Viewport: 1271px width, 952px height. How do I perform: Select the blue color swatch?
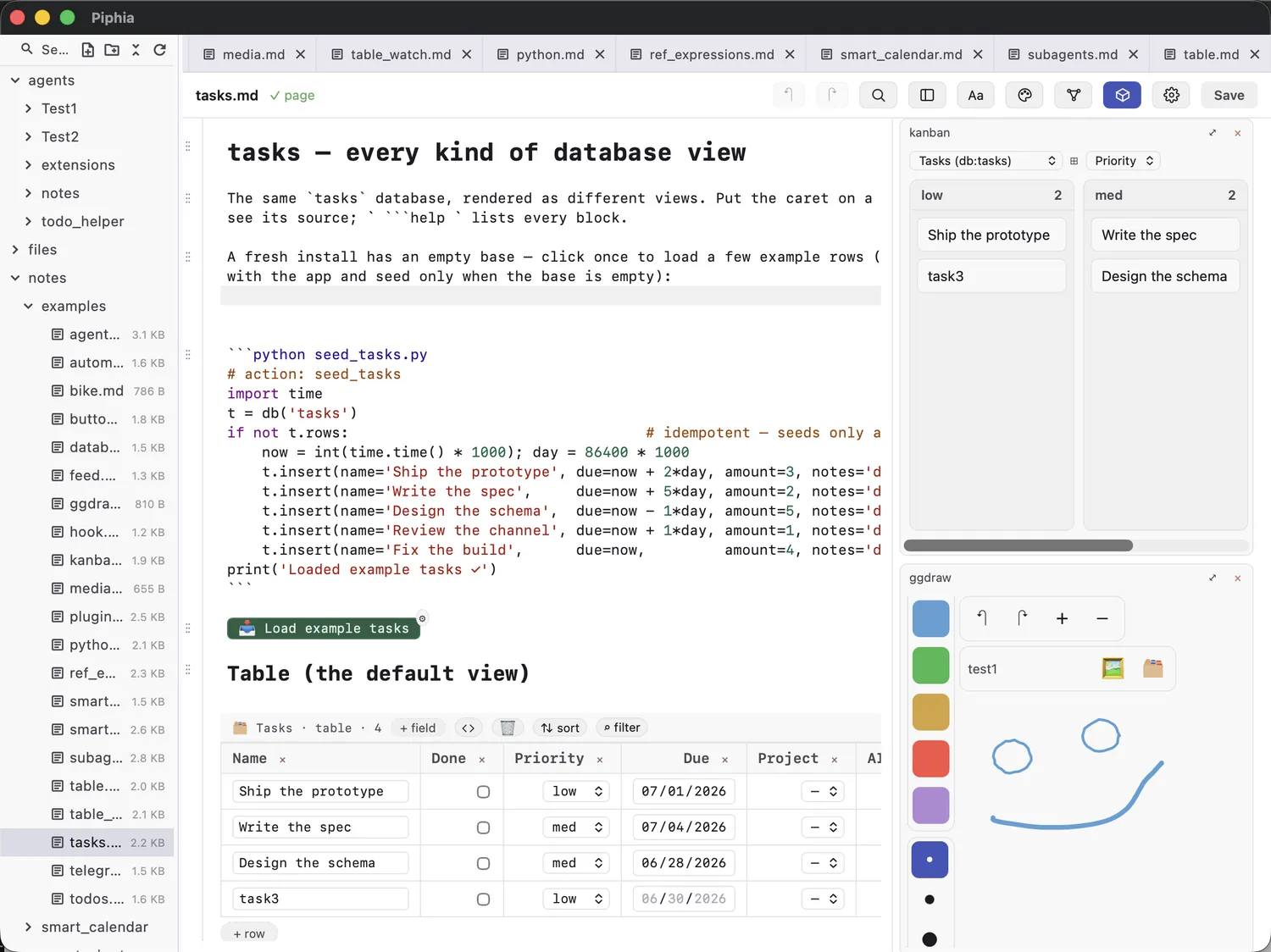[930, 618]
